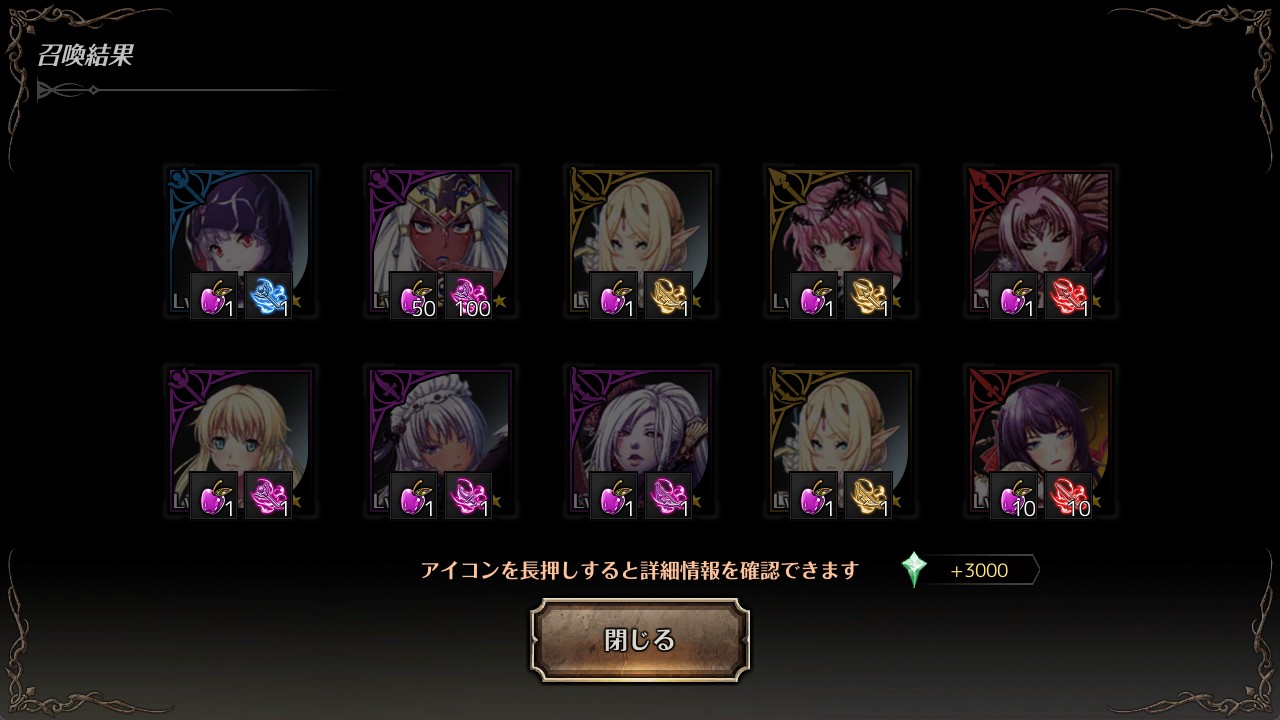The width and height of the screenshot is (1280, 720).
Task: Click the pink crystal under blonde blue-eyed character
Action: click(268, 496)
